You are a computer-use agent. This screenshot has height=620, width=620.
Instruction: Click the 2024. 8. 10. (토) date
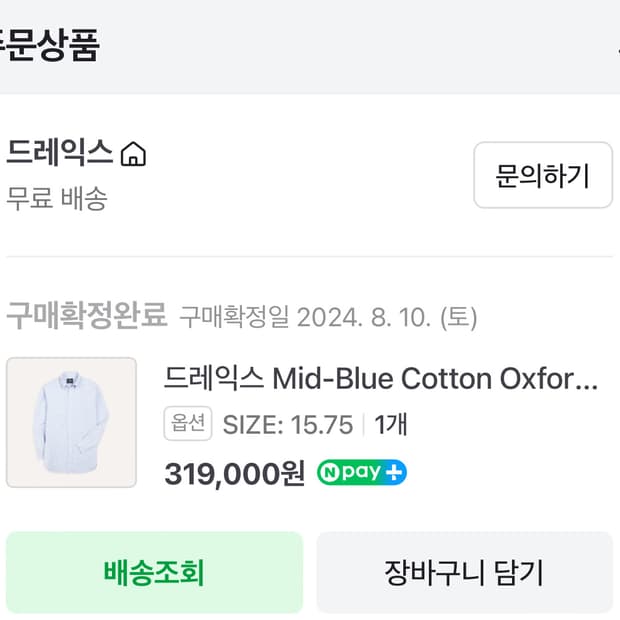pos(386,317)
